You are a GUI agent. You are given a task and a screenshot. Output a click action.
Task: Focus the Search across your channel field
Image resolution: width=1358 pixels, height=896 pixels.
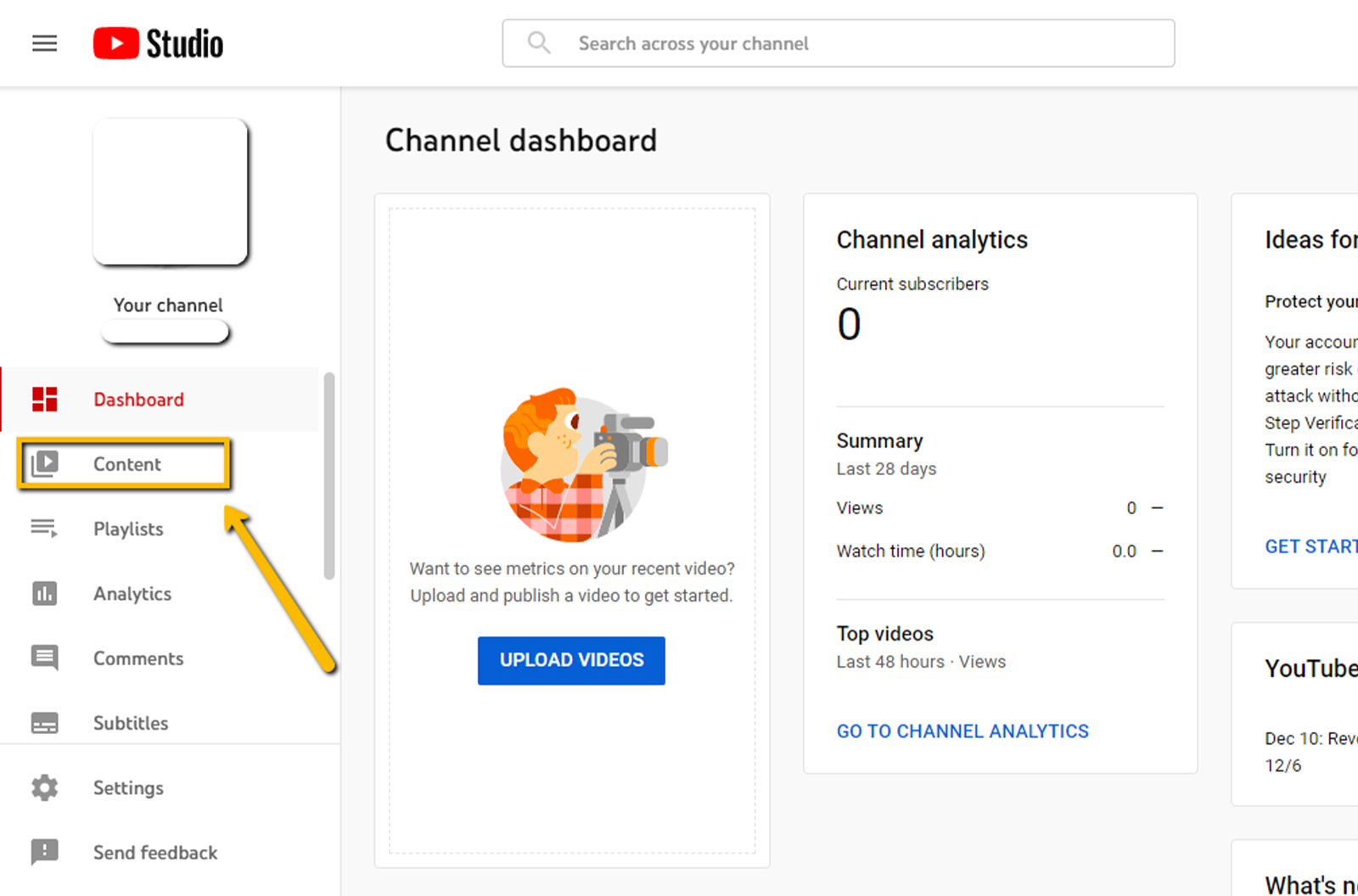pyautogui.click(x=839, y=43)
